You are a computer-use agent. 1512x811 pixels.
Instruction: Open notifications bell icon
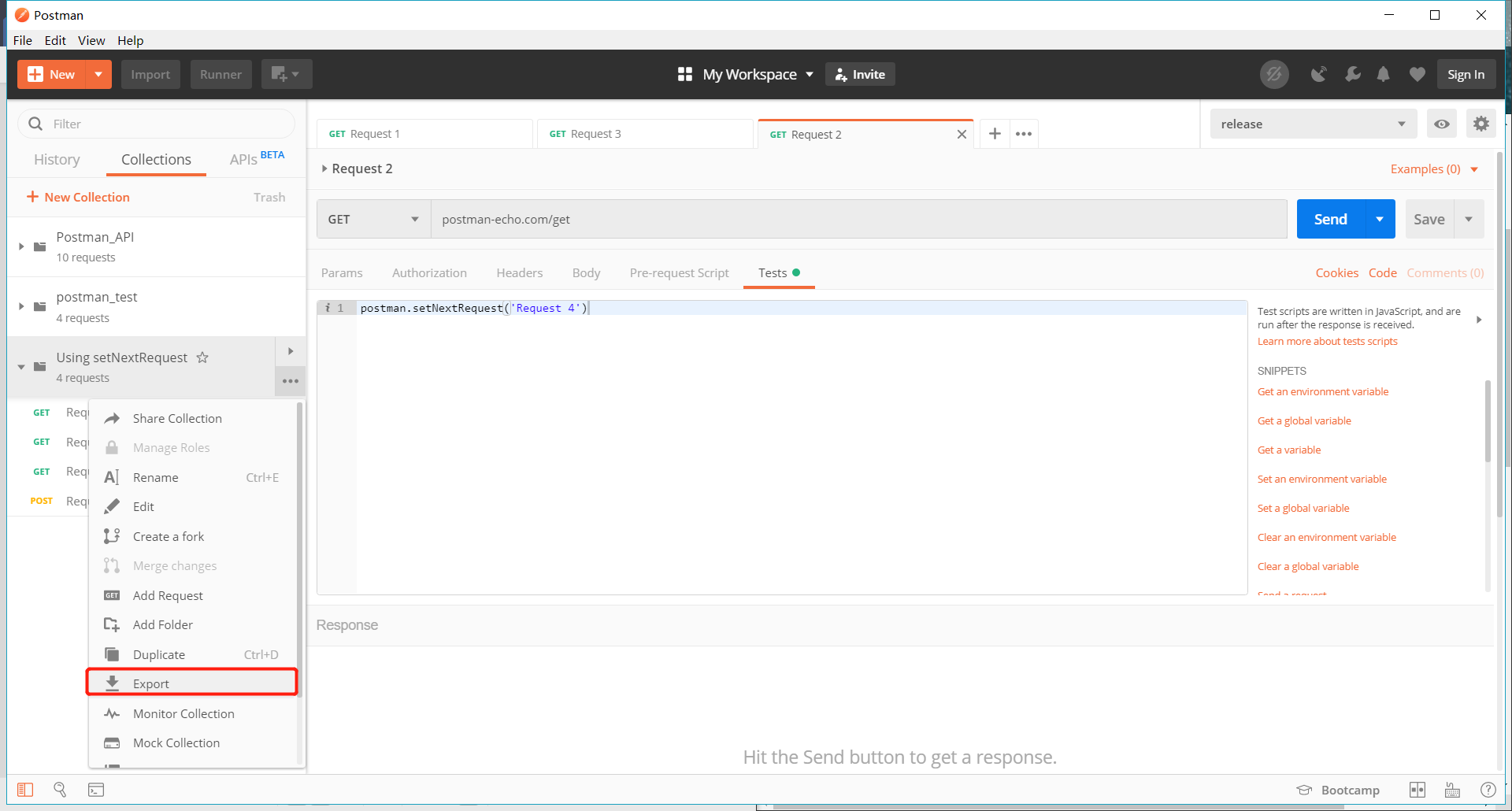click(x=1384, y=74)
